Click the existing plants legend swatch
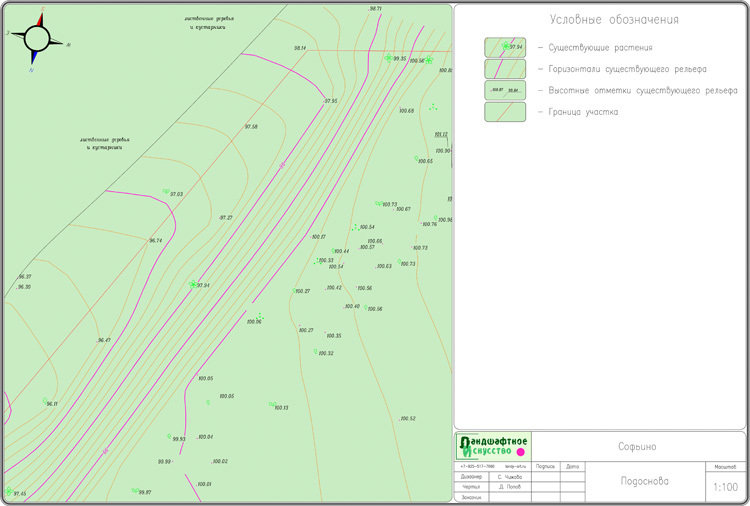Screen dimensions: 750x506 pyautogui.click(x=505, y=47)
